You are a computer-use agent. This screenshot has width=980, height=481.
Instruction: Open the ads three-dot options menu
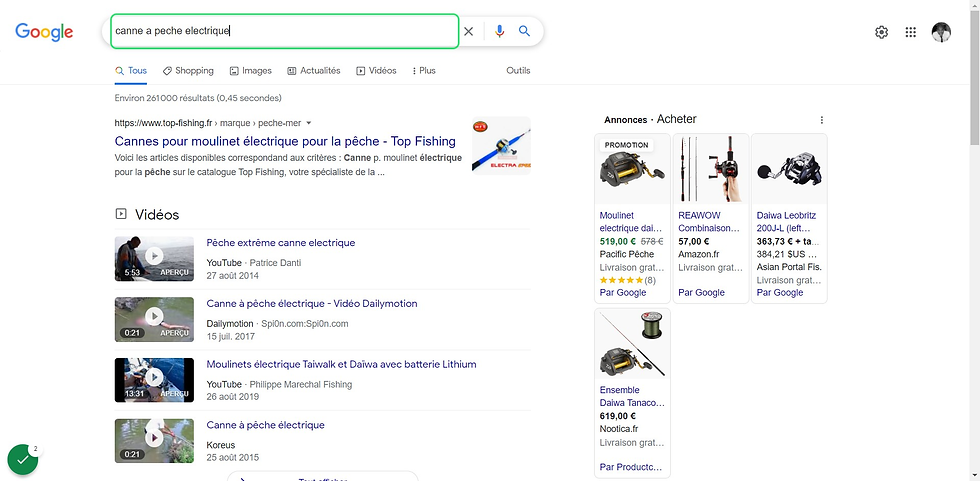coord(822,120)
